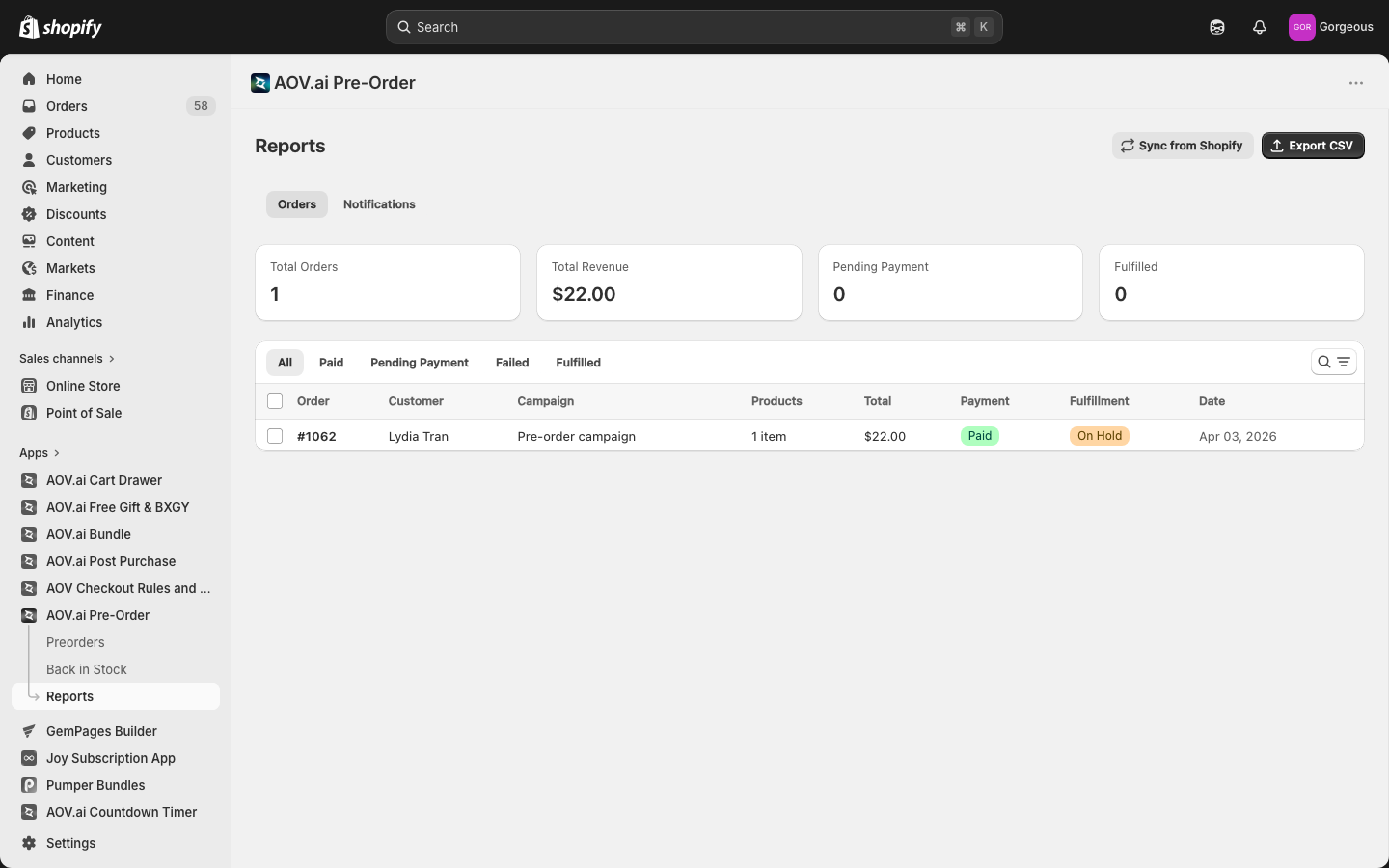Click the Pumper Bundles app icon
1389x868 pixels.
29,785
